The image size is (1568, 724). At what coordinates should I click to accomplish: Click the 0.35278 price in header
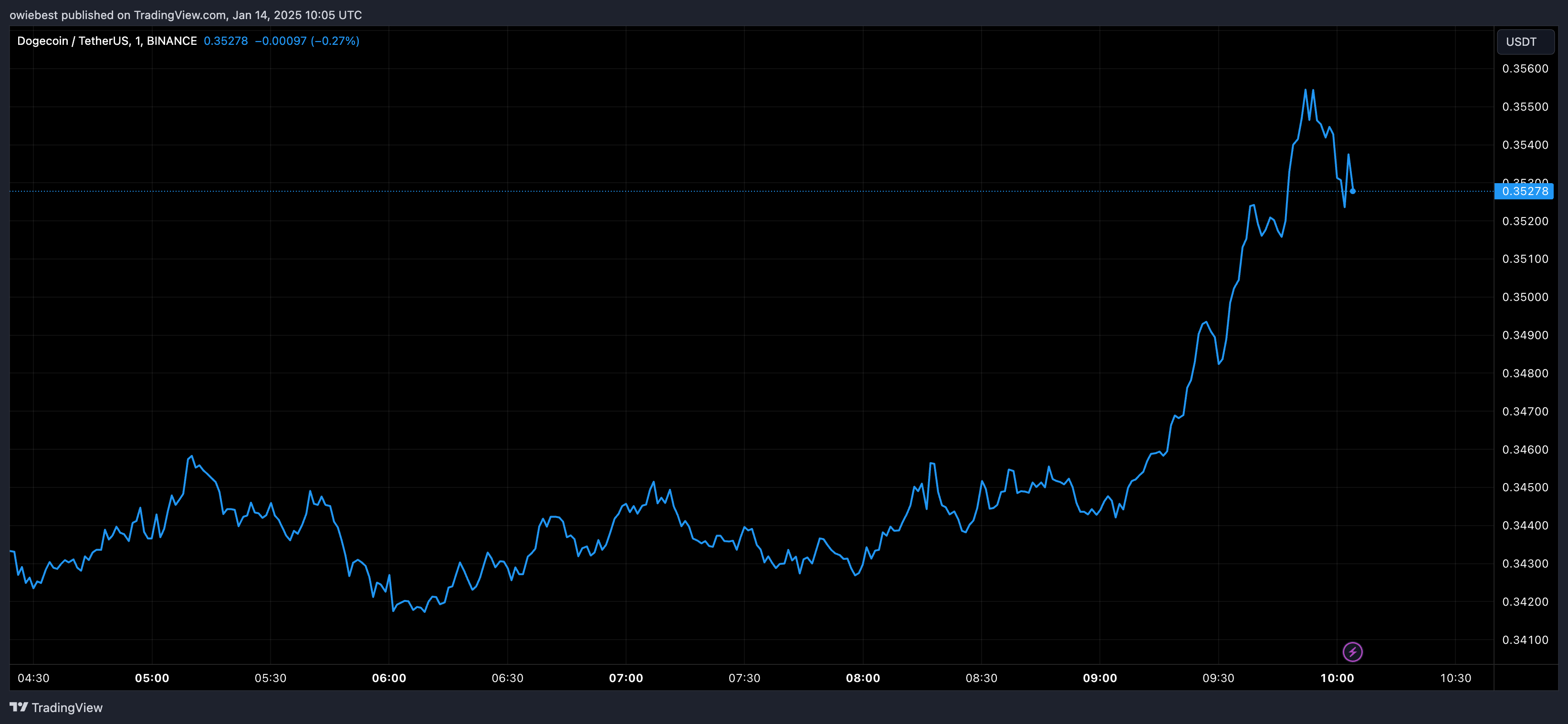226,41
